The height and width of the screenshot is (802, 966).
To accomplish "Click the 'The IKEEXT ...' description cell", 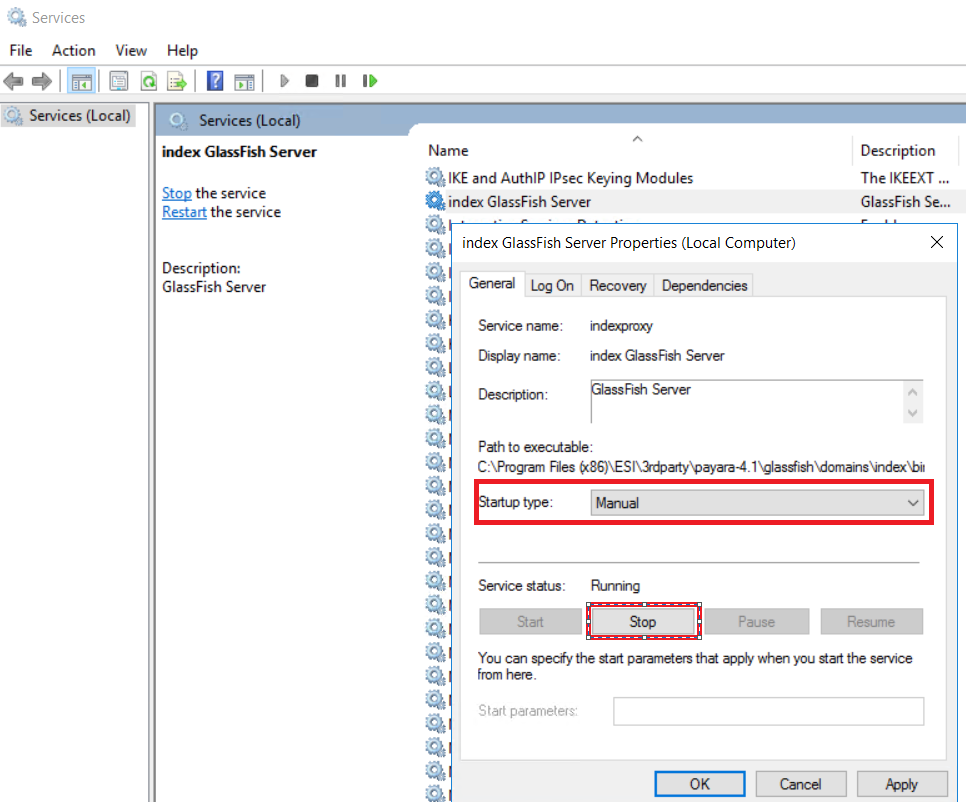I will pos(904,178).
